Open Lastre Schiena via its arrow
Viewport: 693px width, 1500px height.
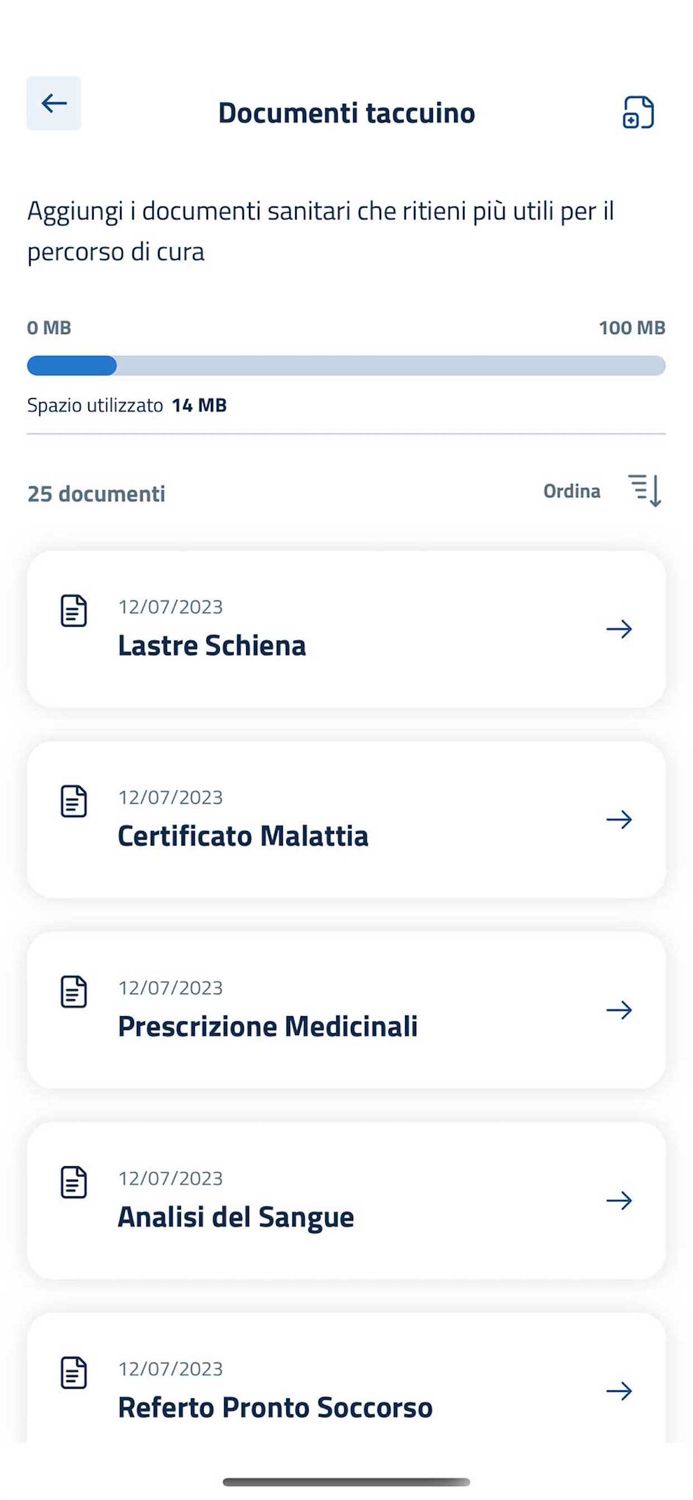pos(619,629)
